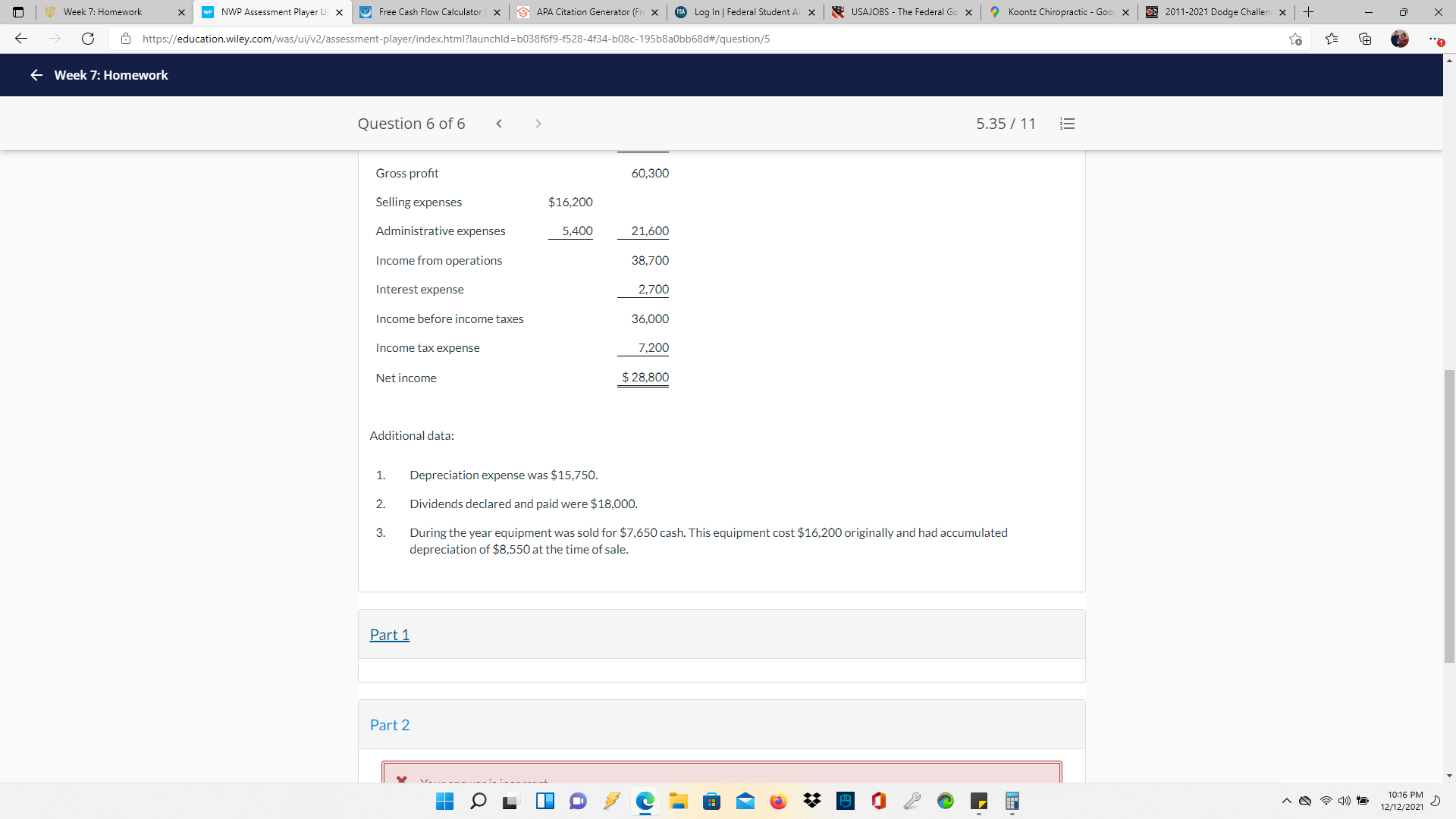Screen dimensions: 1456x819
Task: Open the question list overview icon
Action: (1068, 123)
